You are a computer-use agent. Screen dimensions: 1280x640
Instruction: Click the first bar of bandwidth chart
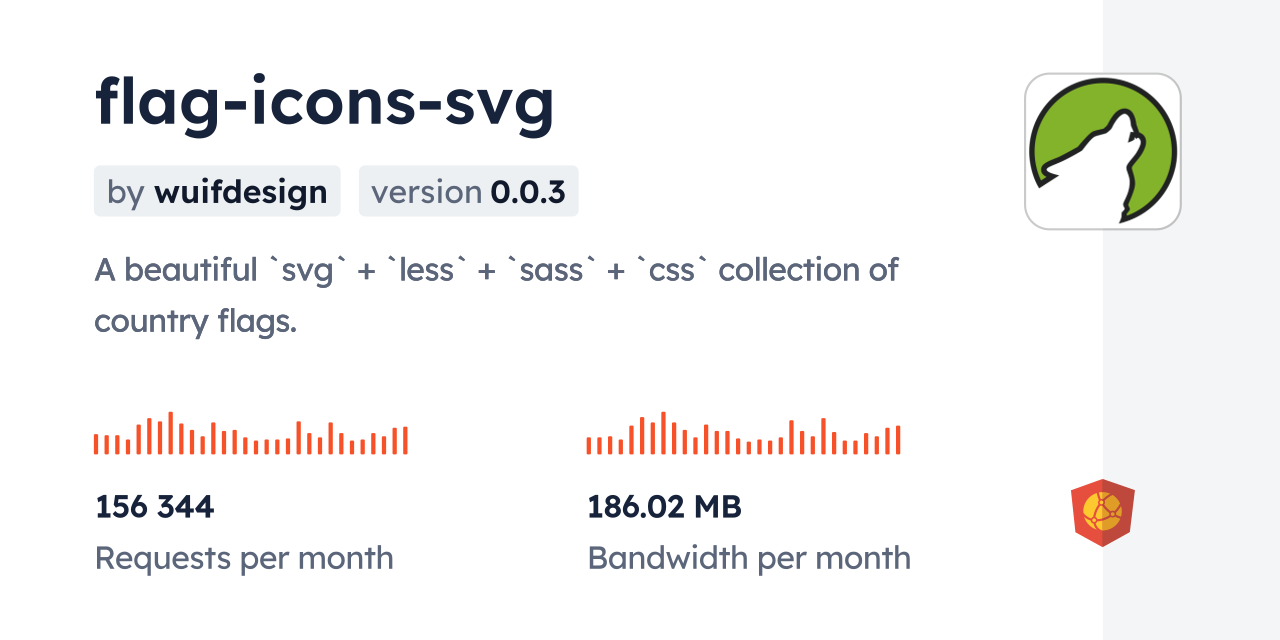(x=589, y=446)
